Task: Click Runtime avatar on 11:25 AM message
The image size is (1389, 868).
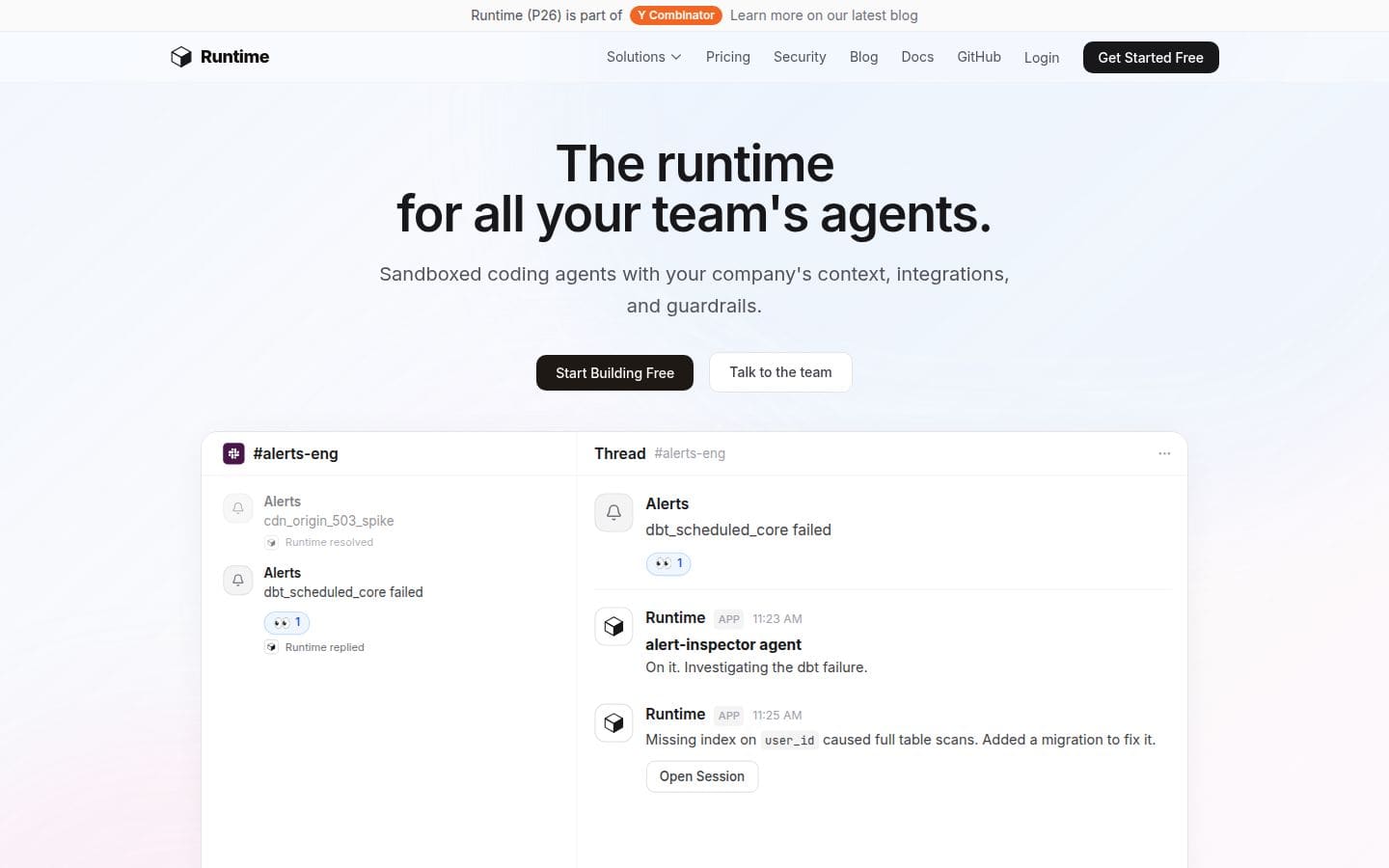Action: click(x=613, y=722)
